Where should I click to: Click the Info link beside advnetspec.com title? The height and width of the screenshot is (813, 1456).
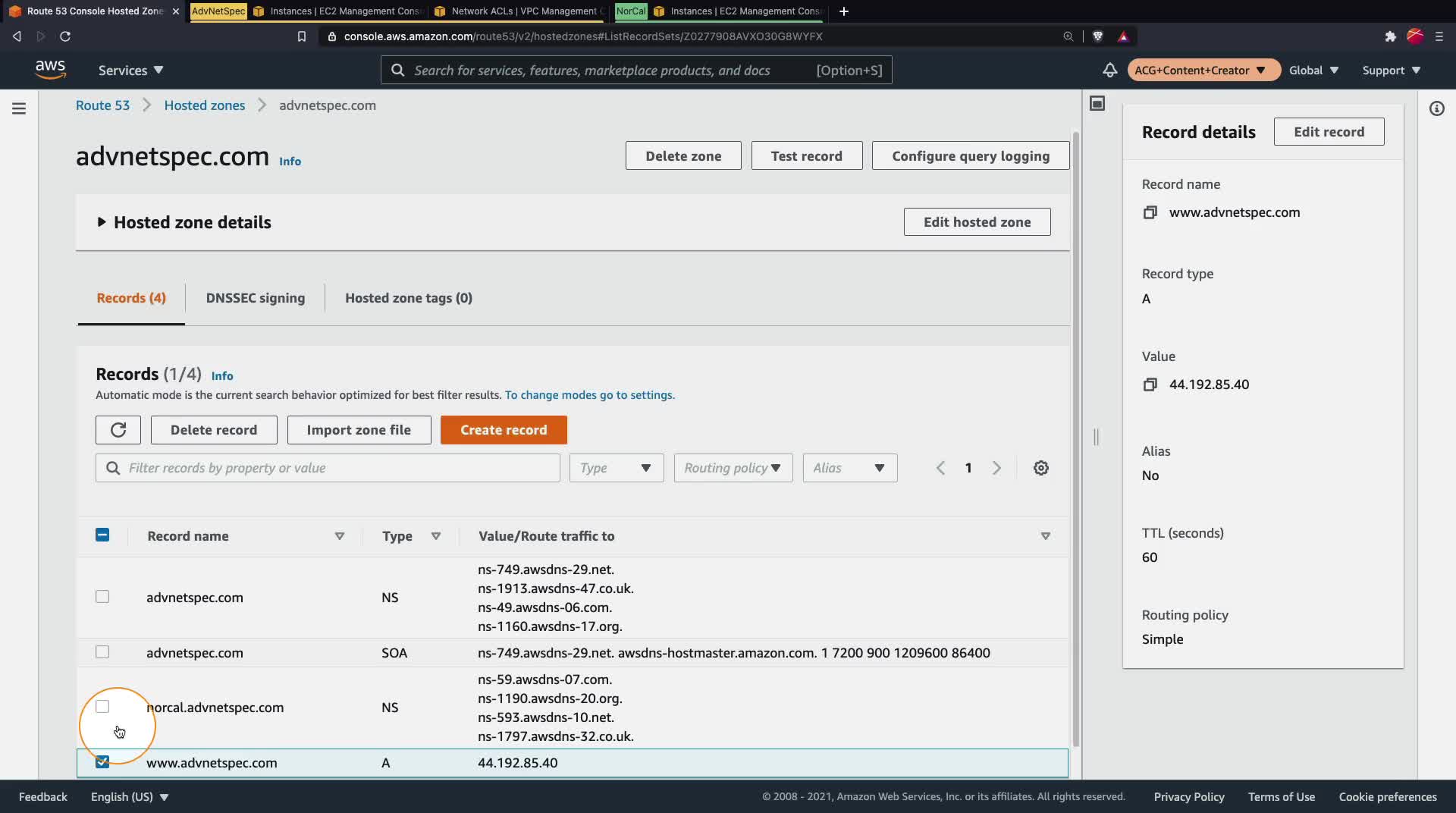(x=290, y=162)
